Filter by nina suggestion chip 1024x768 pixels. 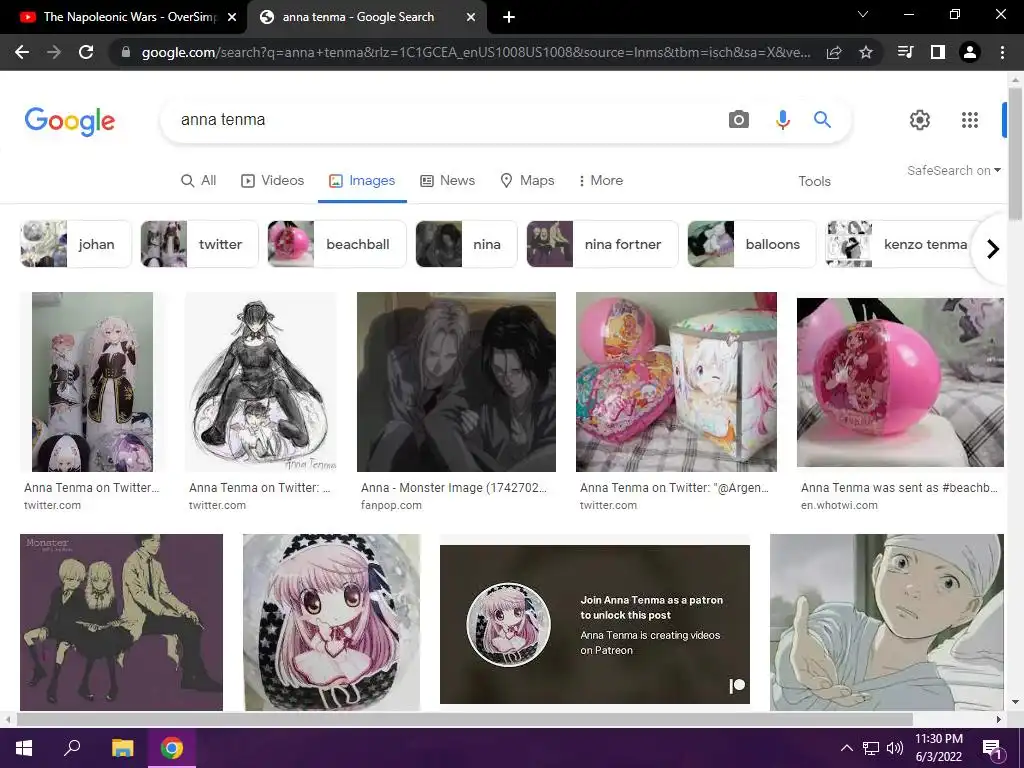click(x=466, y=244)
